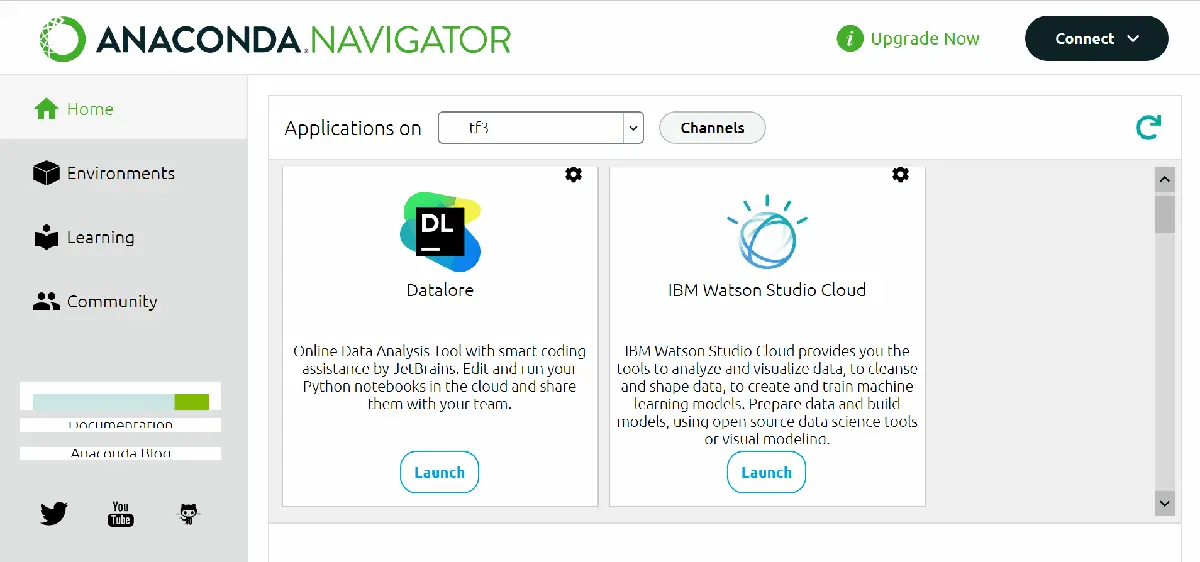Open the Connect dropdown button

tap(1097, 39)
